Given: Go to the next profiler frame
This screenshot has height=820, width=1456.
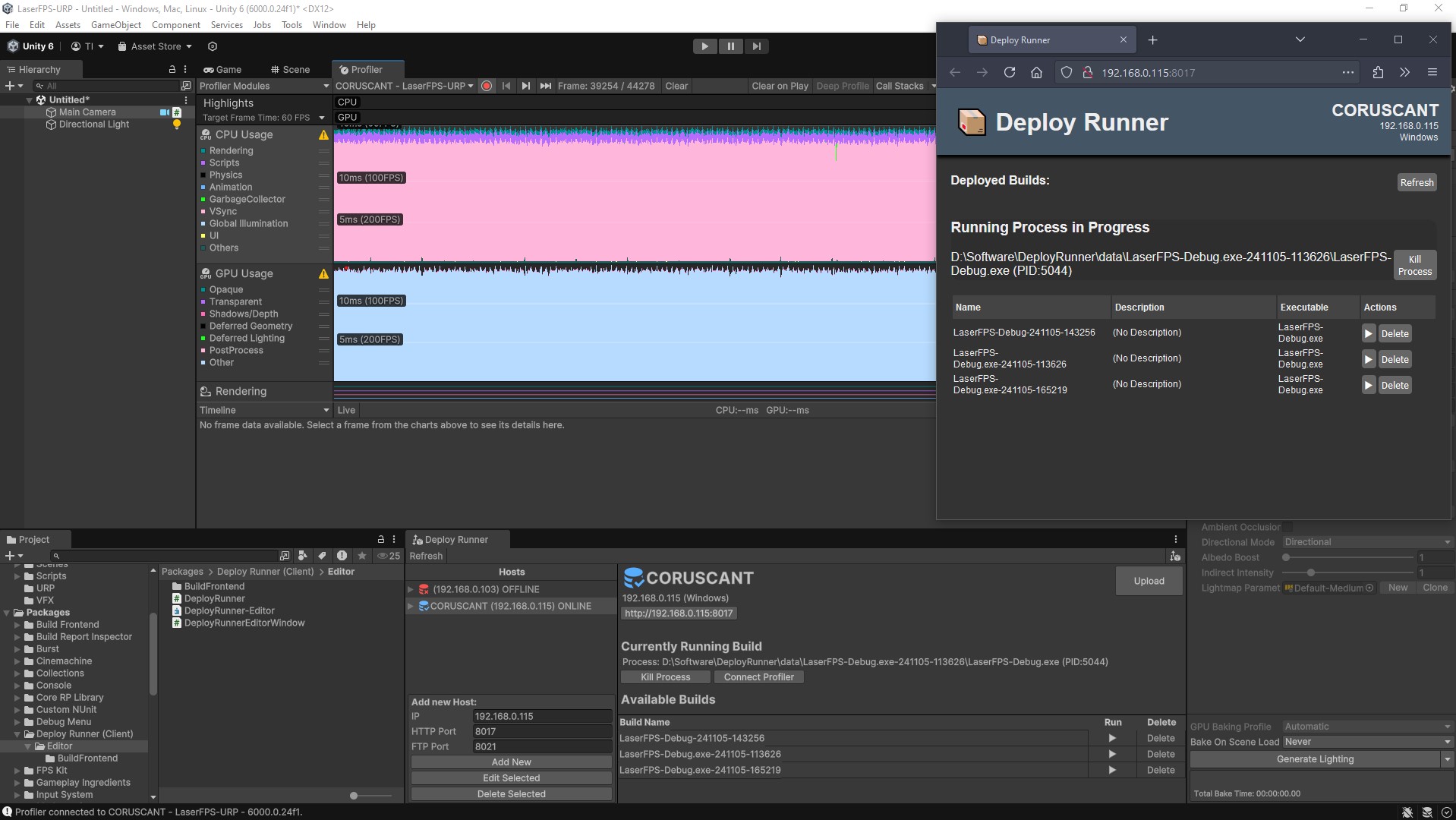Looking at the screenshot, I should pos(525,86).
